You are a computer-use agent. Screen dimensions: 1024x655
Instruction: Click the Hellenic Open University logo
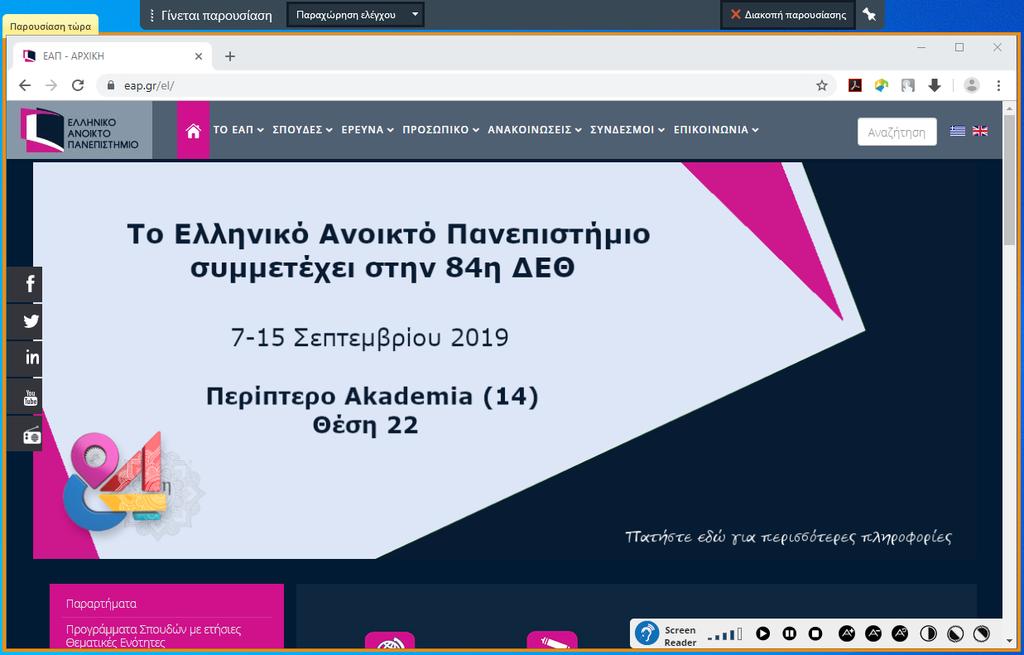(80, 130)
